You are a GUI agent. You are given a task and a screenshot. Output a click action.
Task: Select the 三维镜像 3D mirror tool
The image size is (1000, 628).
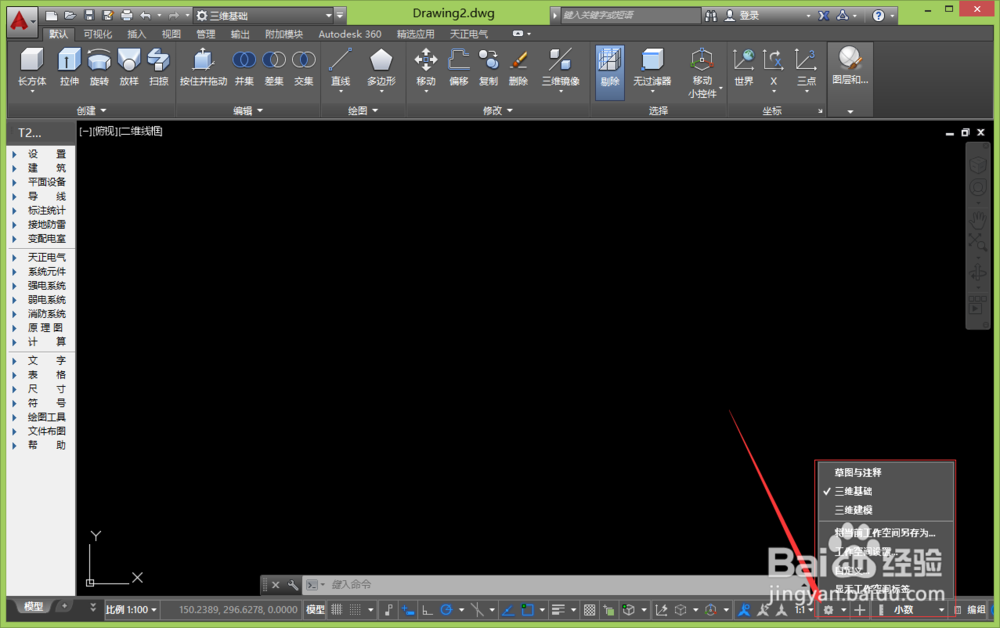point(561,68)
